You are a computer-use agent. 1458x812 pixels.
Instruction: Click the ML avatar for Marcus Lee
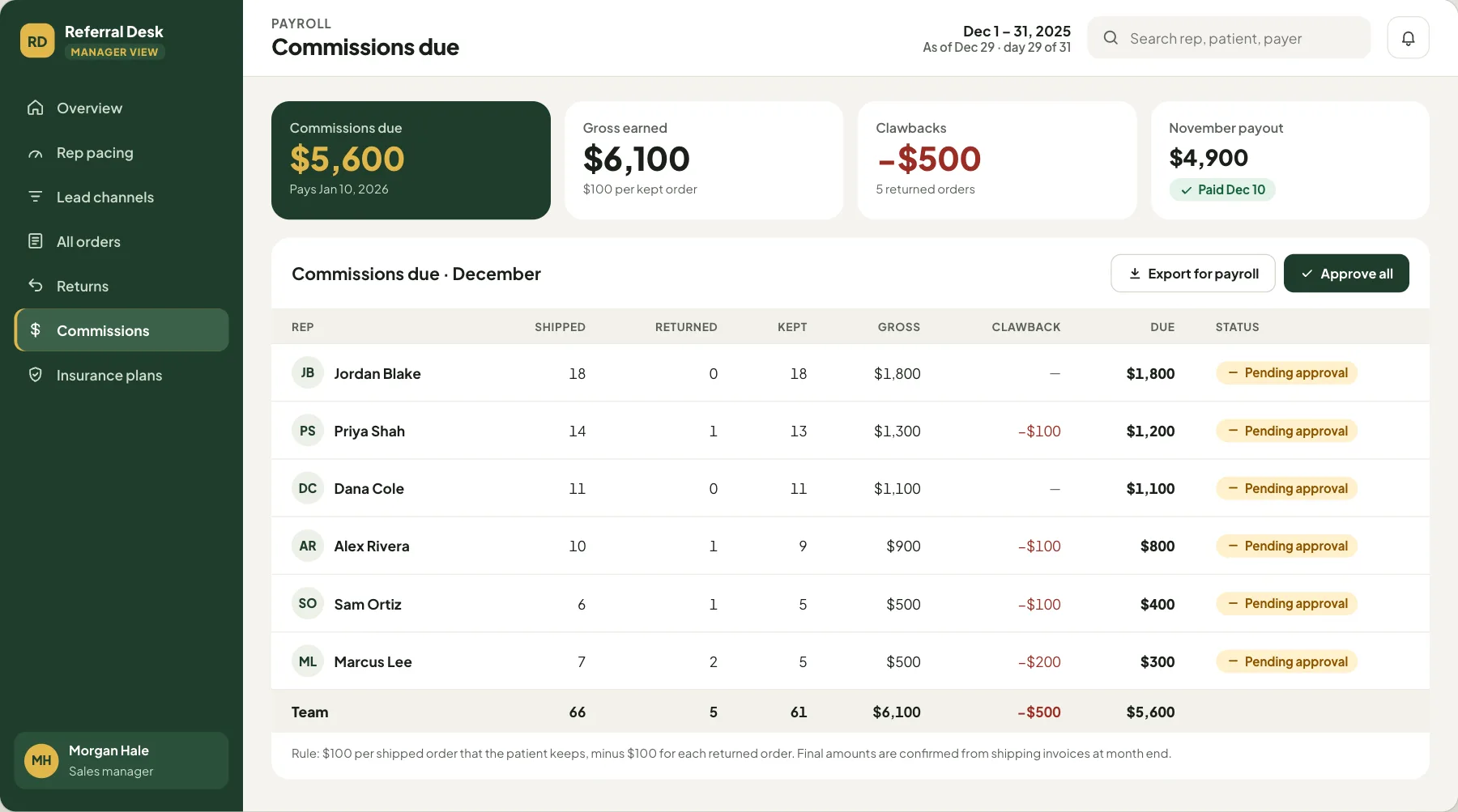(x=308, y=661)
